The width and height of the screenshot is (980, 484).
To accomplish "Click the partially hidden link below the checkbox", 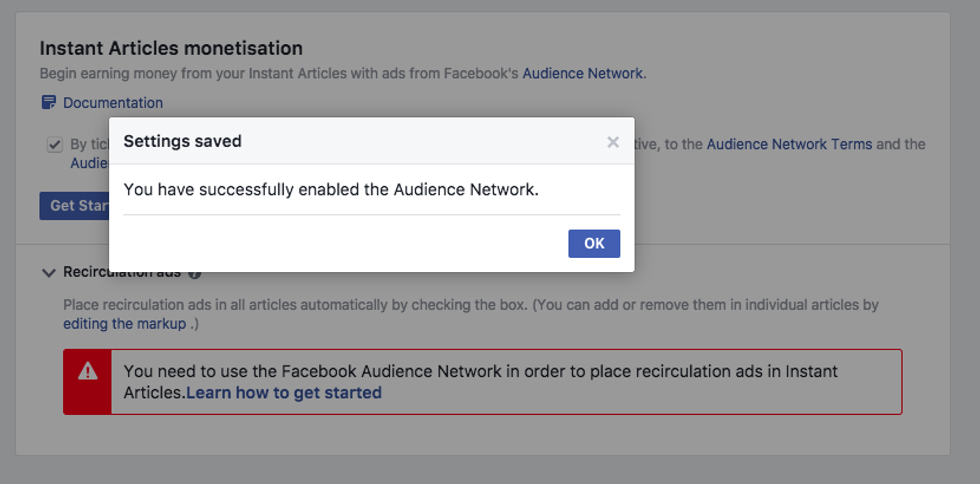I will pos(88,163).
